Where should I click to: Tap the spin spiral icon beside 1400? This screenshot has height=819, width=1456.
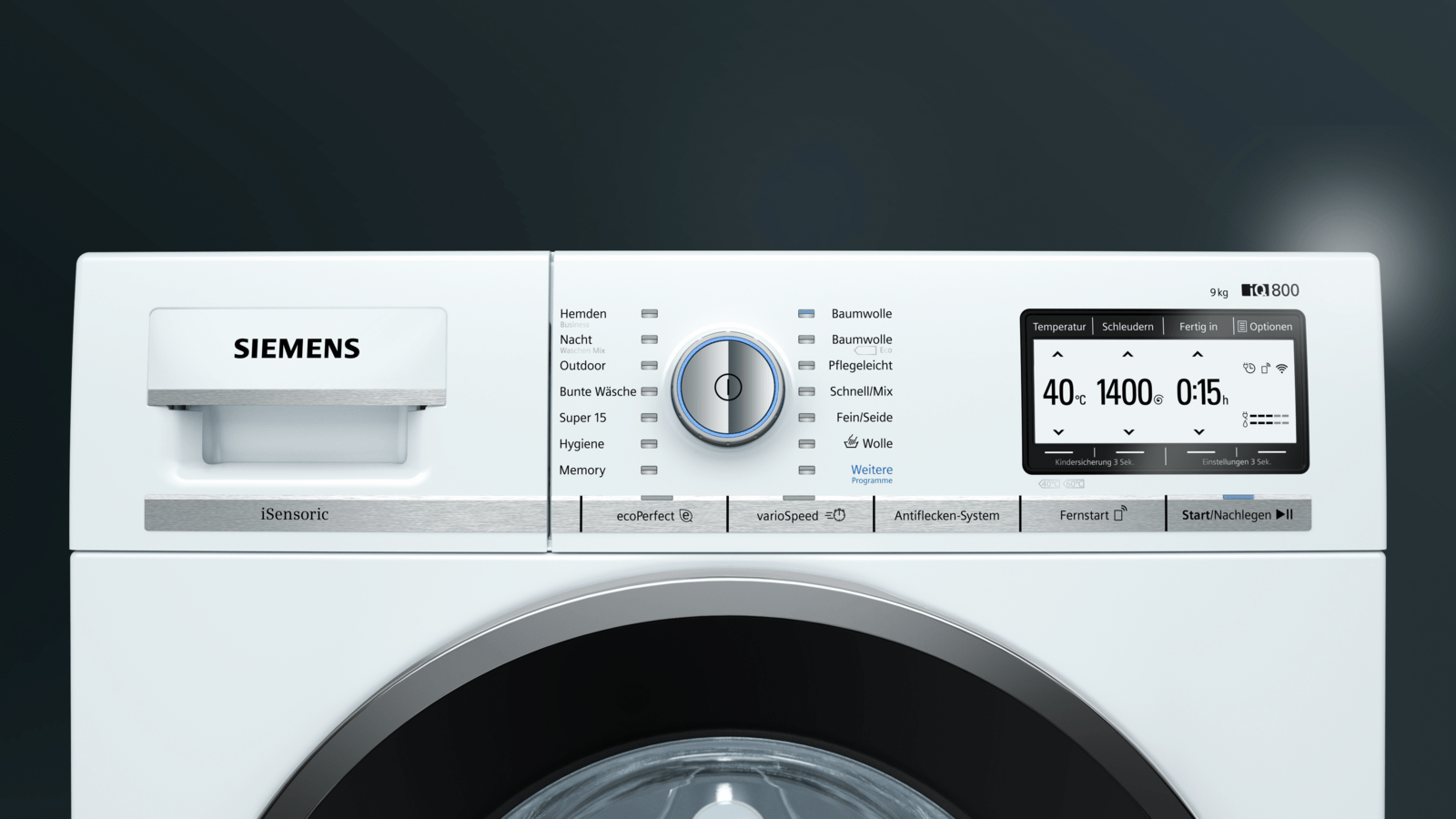coord(1158,399)
